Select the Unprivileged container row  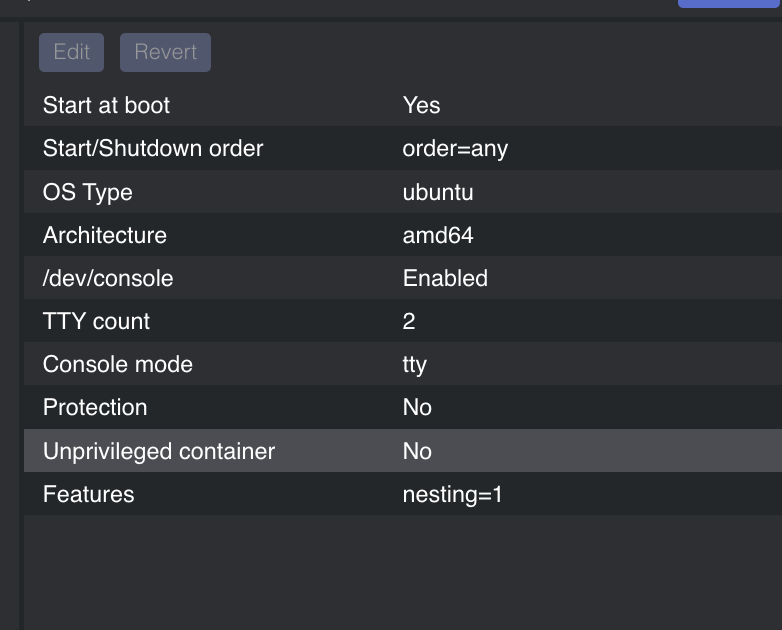click(403, 450)
